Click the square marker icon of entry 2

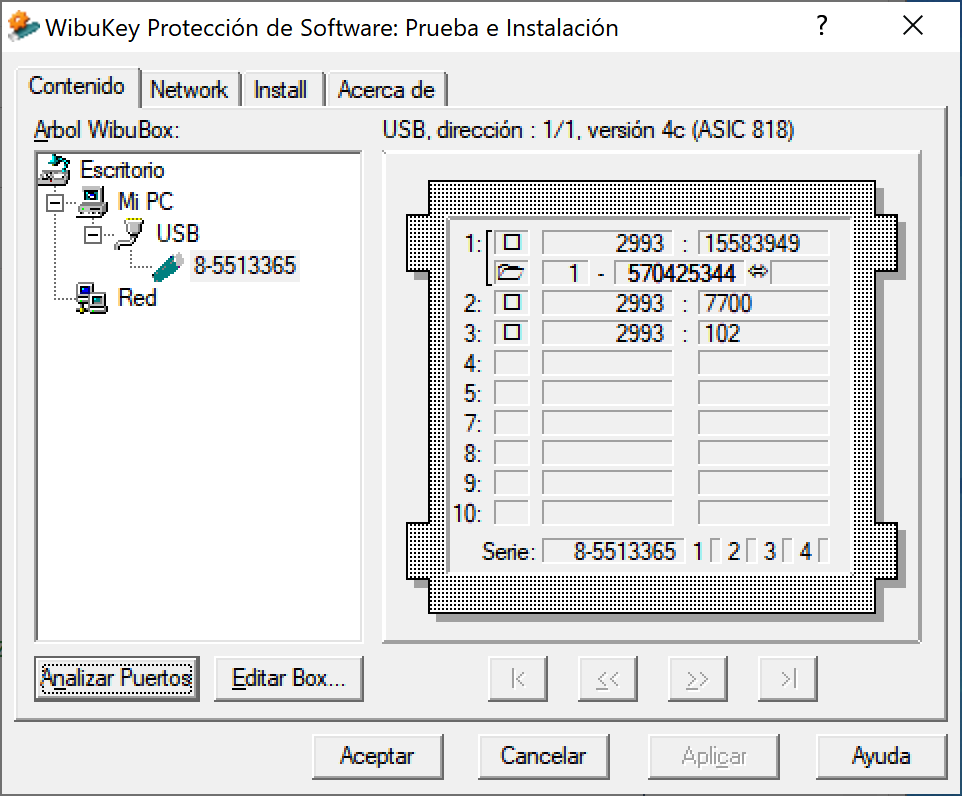(512, 303)
